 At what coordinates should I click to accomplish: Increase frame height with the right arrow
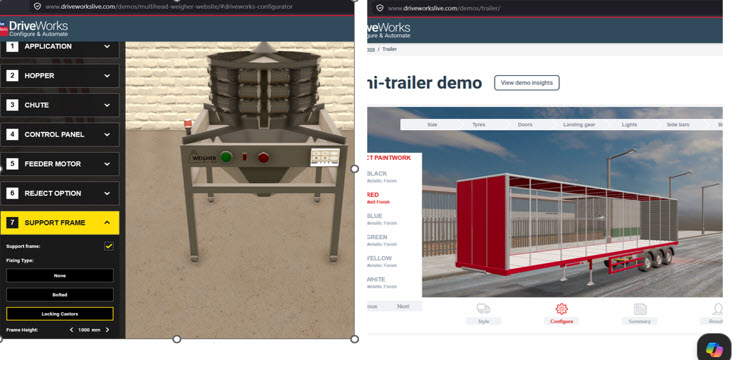107,330
